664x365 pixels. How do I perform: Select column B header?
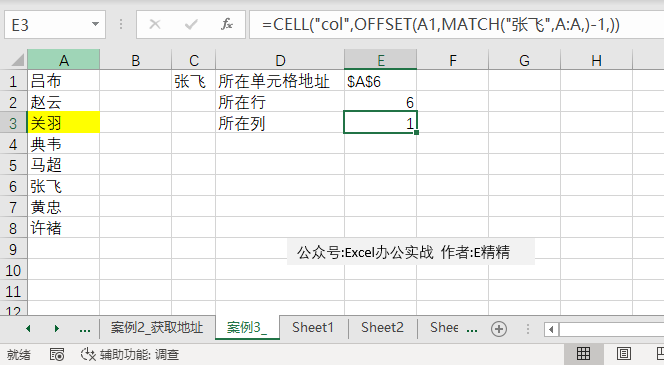(136, 60)
